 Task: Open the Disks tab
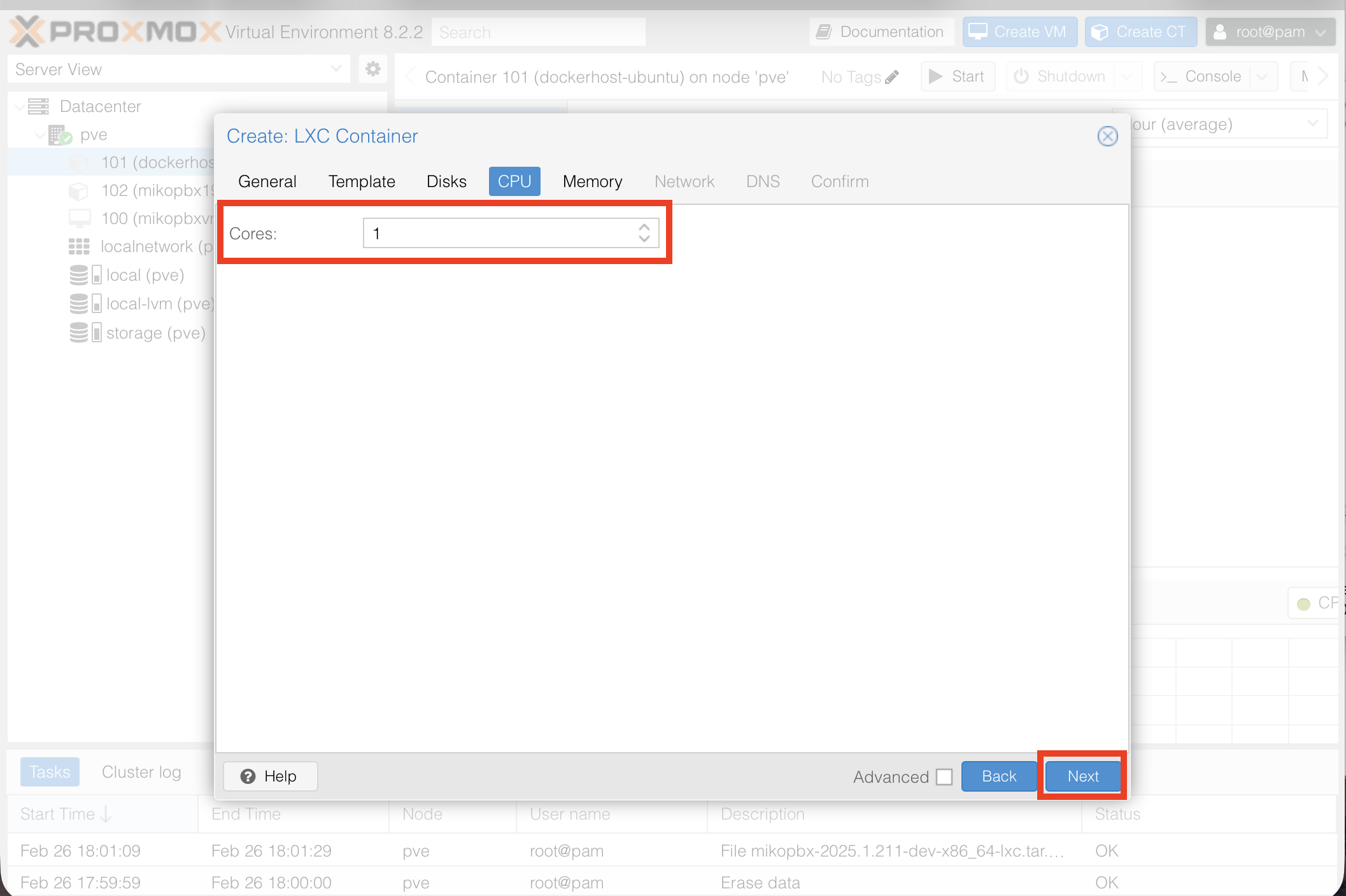point(446,181)
